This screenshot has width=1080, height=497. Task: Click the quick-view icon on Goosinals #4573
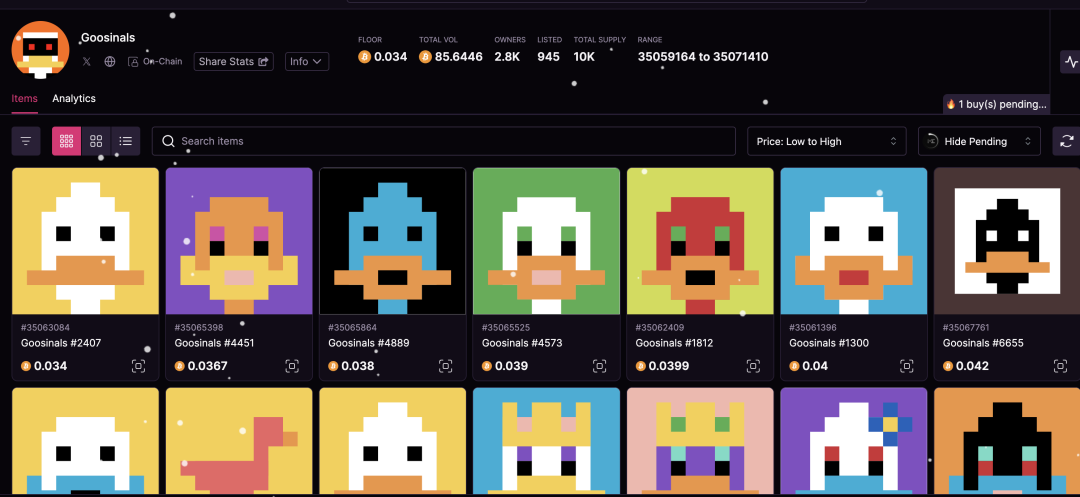(599, 366)
